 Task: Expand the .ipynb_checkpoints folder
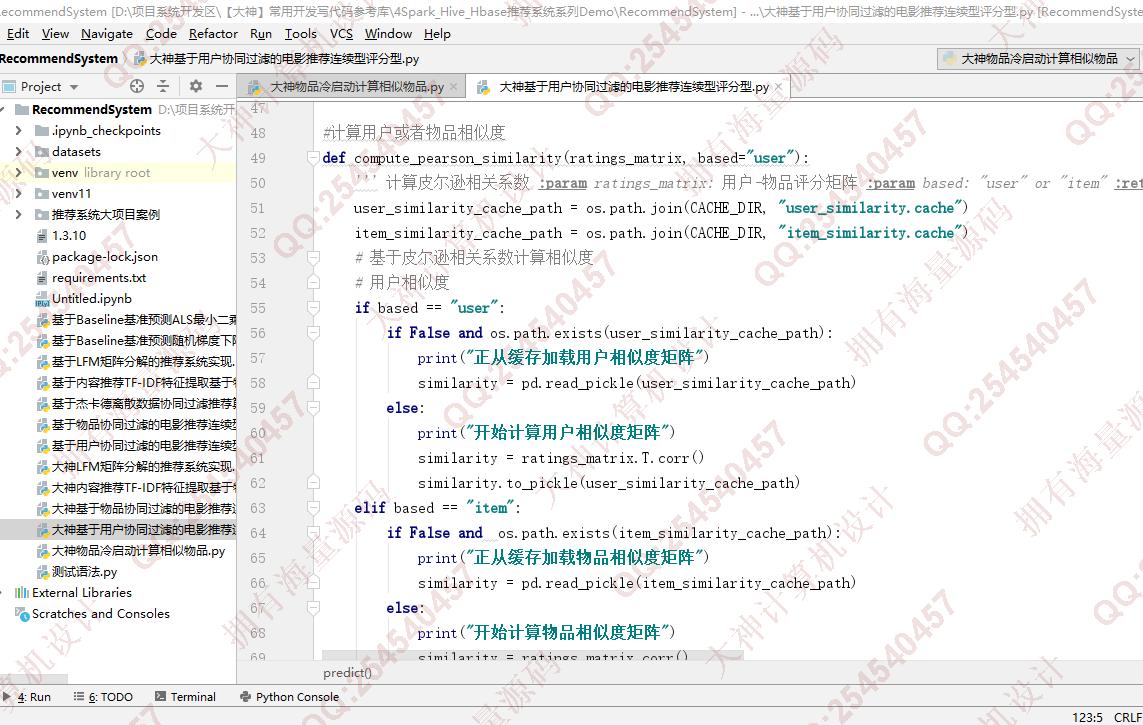pos(19,130)
